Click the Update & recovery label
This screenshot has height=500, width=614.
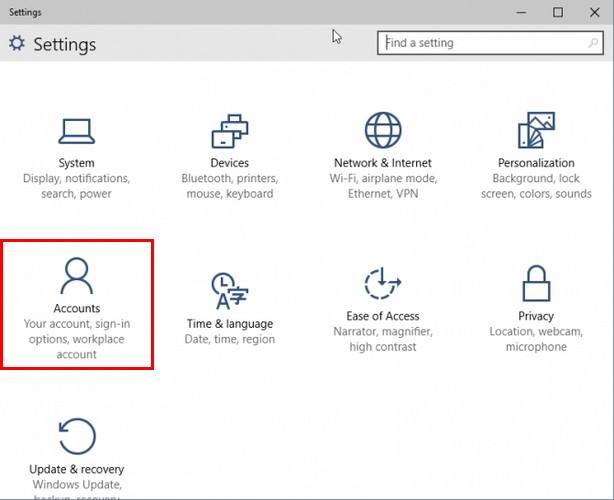(x=77, y=469)
